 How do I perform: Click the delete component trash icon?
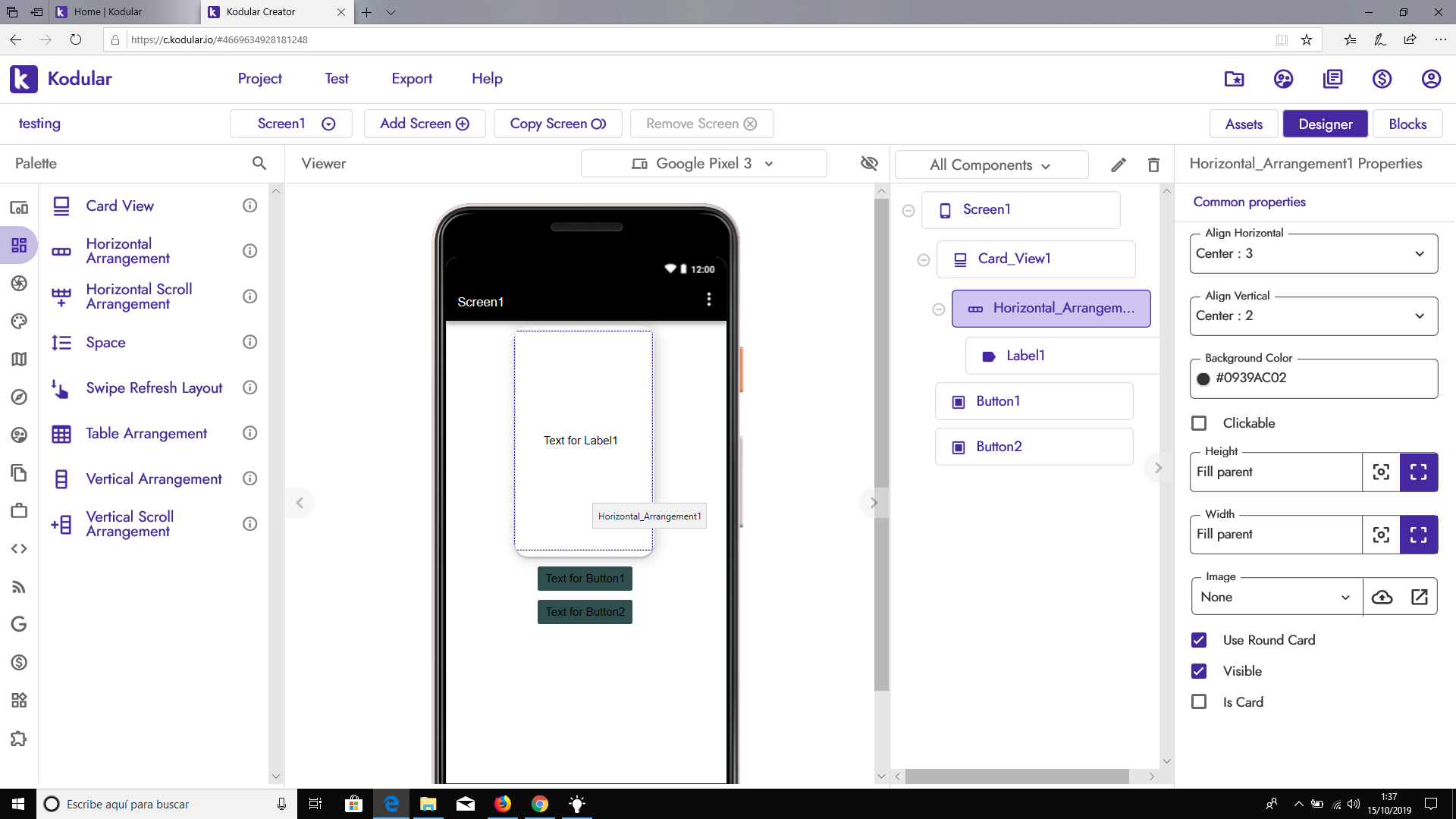pyautogui.click(x=1153, y=165)
